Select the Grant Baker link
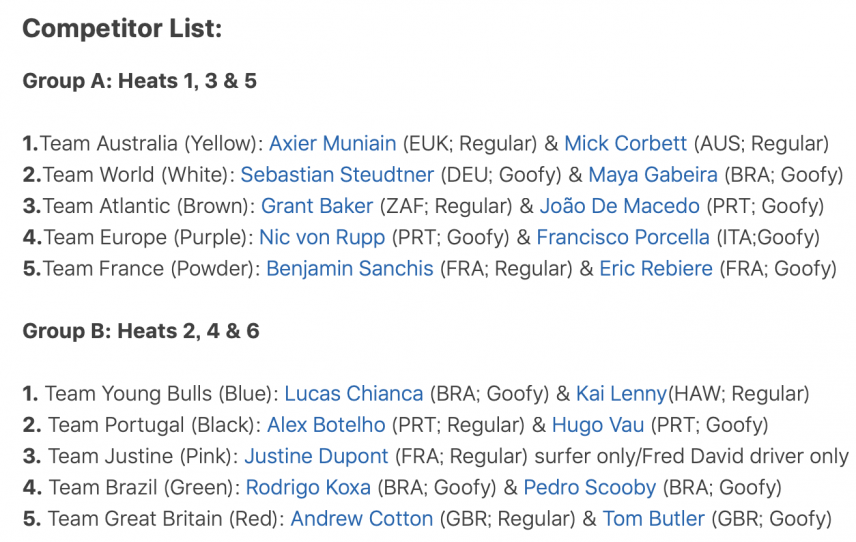Screen dimensions: 856x542 coord(317,206)
